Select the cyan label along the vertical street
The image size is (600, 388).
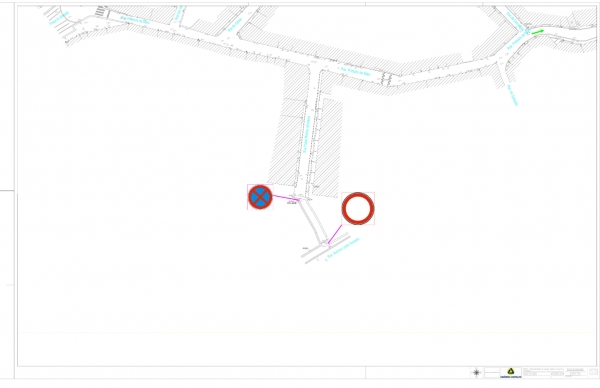click(307, 135)
